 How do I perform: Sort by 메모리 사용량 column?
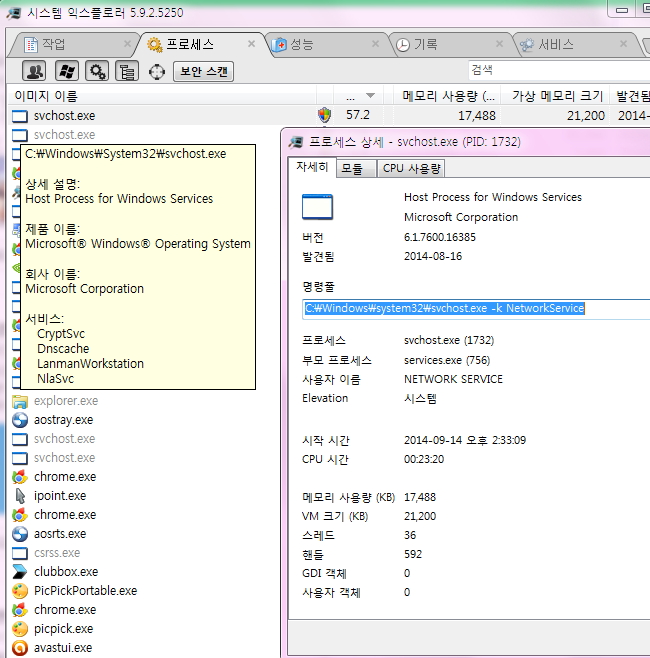pos(447,96)
